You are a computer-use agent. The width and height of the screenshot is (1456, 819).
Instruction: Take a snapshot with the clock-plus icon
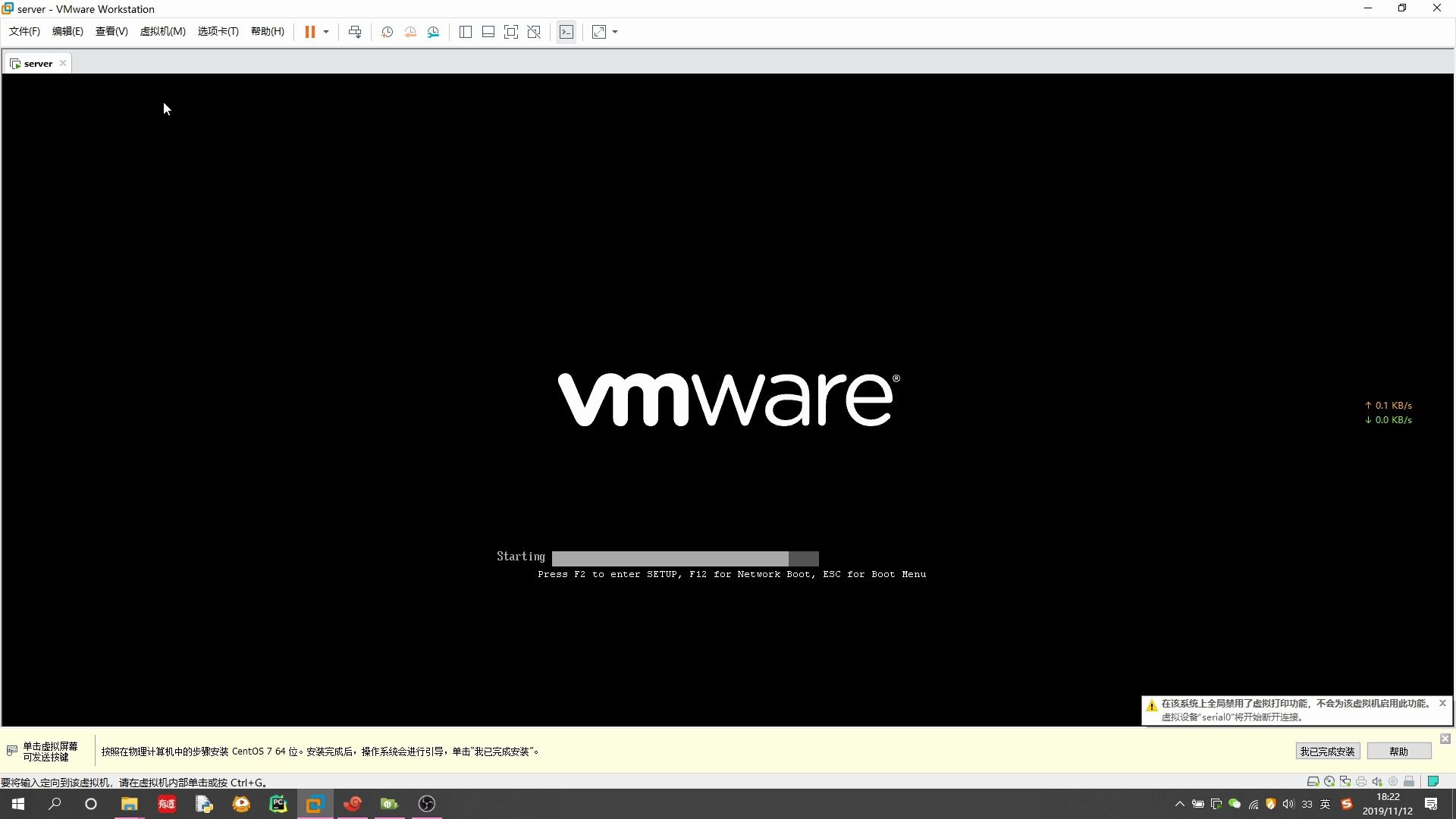(387, 32)
